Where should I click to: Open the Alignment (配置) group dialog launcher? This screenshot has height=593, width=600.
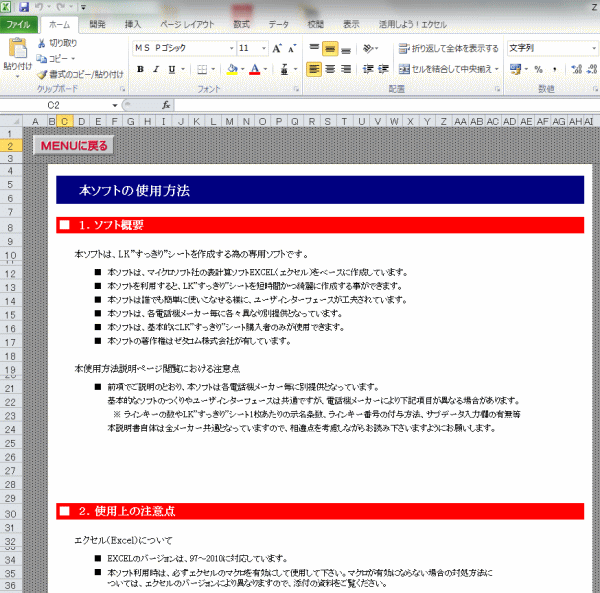pyautogui.click(x=497, y=89)
